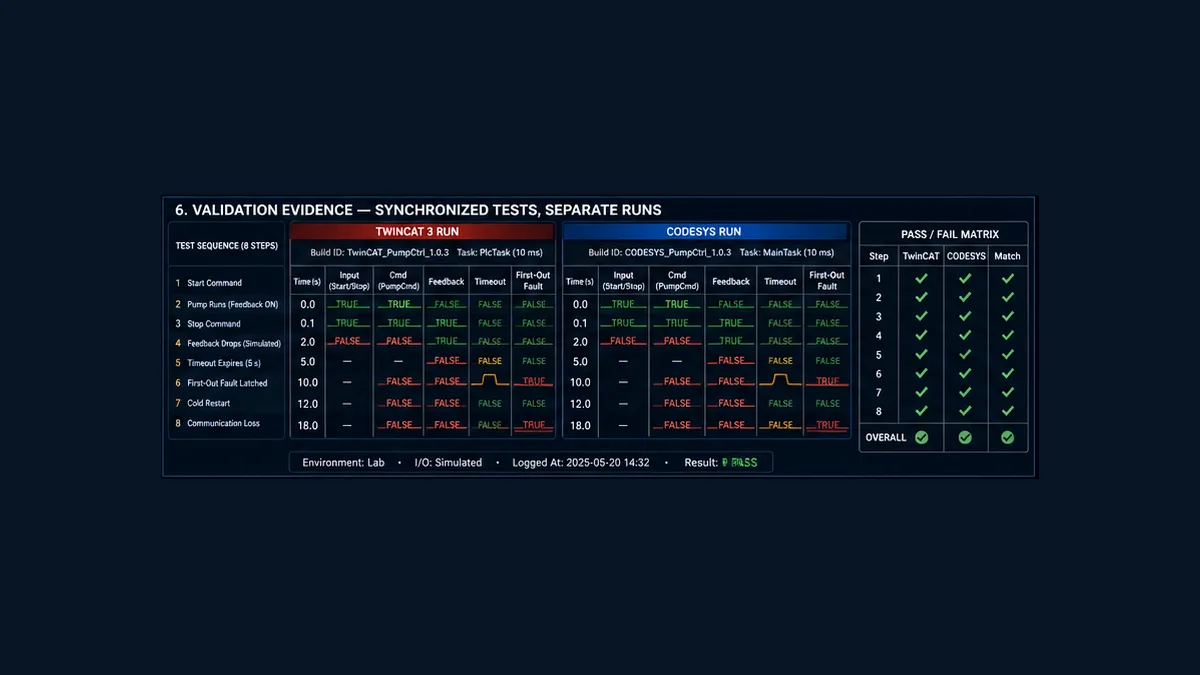The height and width of the screenshot is (675, 1200).
Task: Click the CODESYS checkmark for step 1
Action: point(965,279)
